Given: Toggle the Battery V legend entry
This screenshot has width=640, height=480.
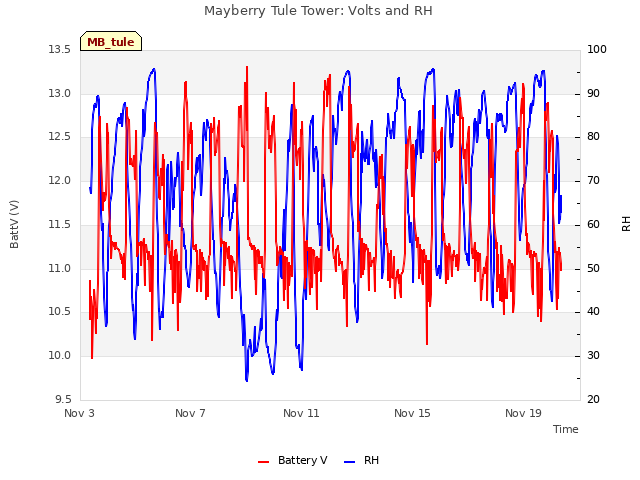Looking at the screenshot, I should coord(292,460).
